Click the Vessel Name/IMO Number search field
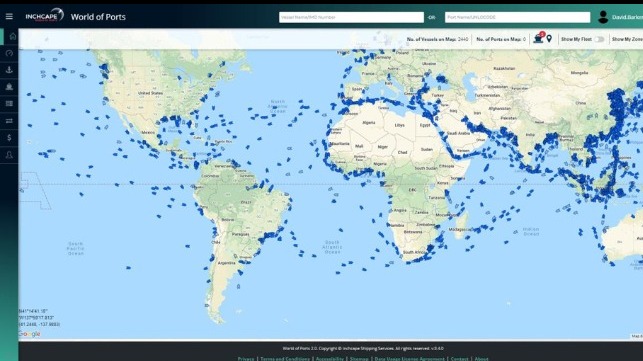The image size is (643, 361). (351, 17)
